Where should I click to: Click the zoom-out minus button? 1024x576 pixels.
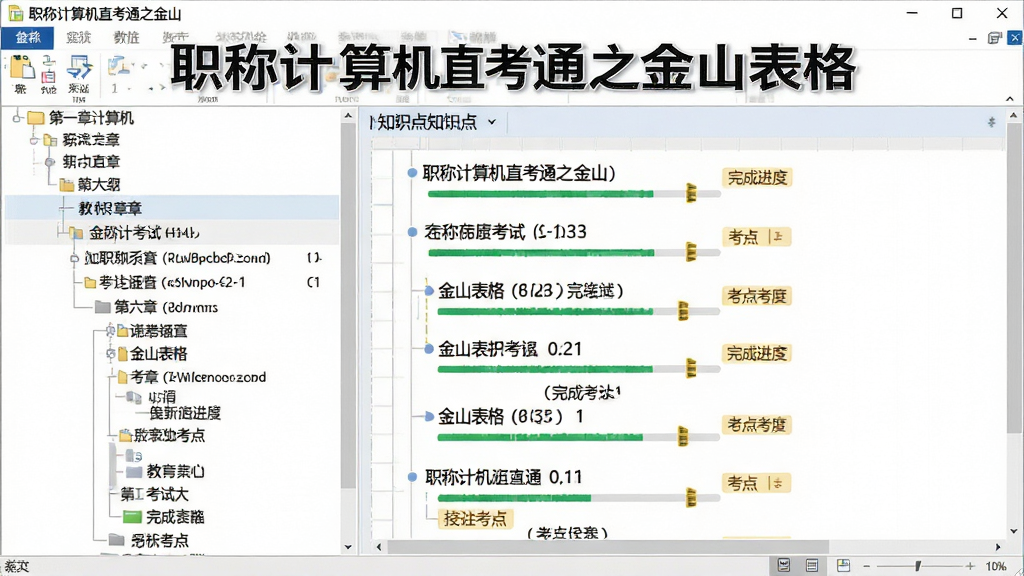pyautogui.click(x=866, y=566)
